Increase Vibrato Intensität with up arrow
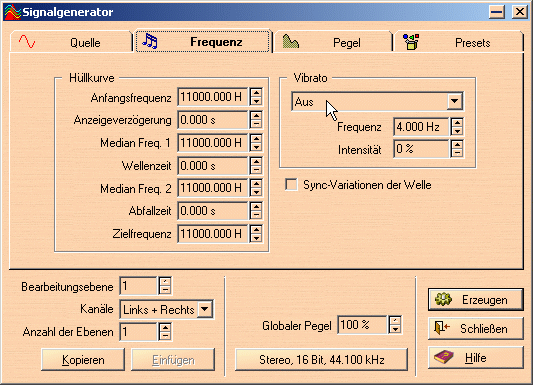This screenshot has width=533, height=385. pyautogui.click(x=457, y=144)
